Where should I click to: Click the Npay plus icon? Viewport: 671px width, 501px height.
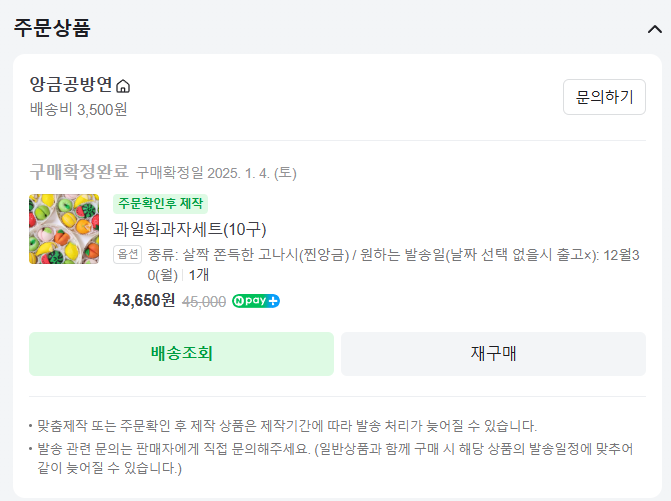[x=255, y=300]
